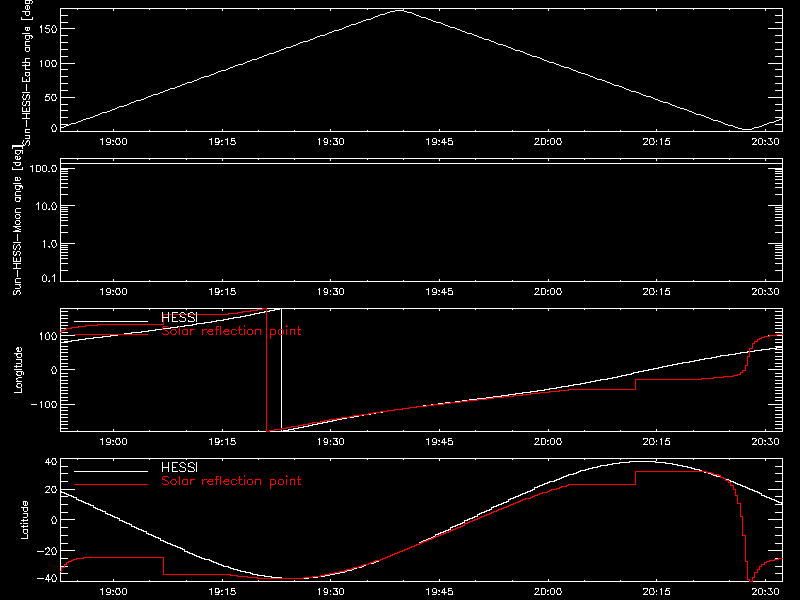Click the 1.0 tick on Moon angle axis
Image resolution: width=800 pixels, height=600 pixels.
[x=49, y=244]
